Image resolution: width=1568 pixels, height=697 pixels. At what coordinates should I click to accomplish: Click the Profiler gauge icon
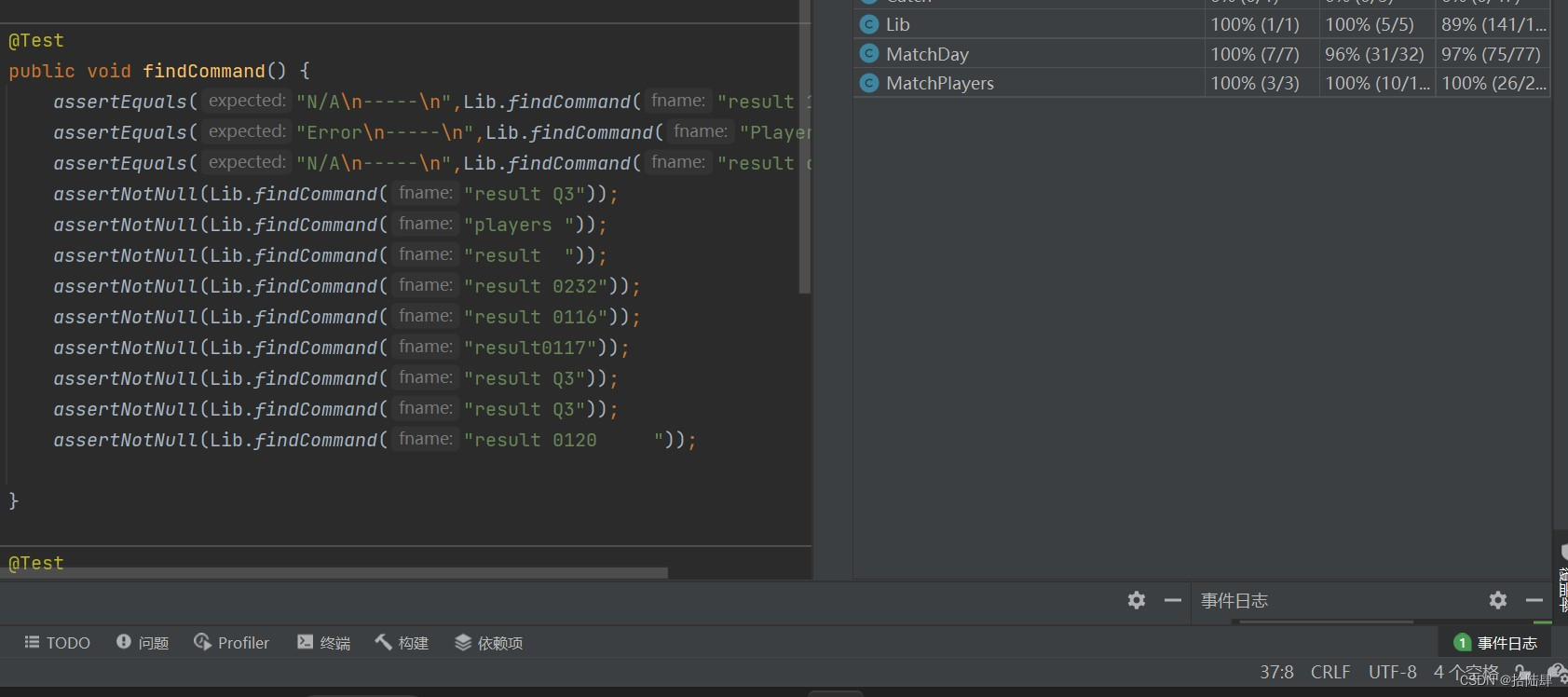click(x=202, y=642)
